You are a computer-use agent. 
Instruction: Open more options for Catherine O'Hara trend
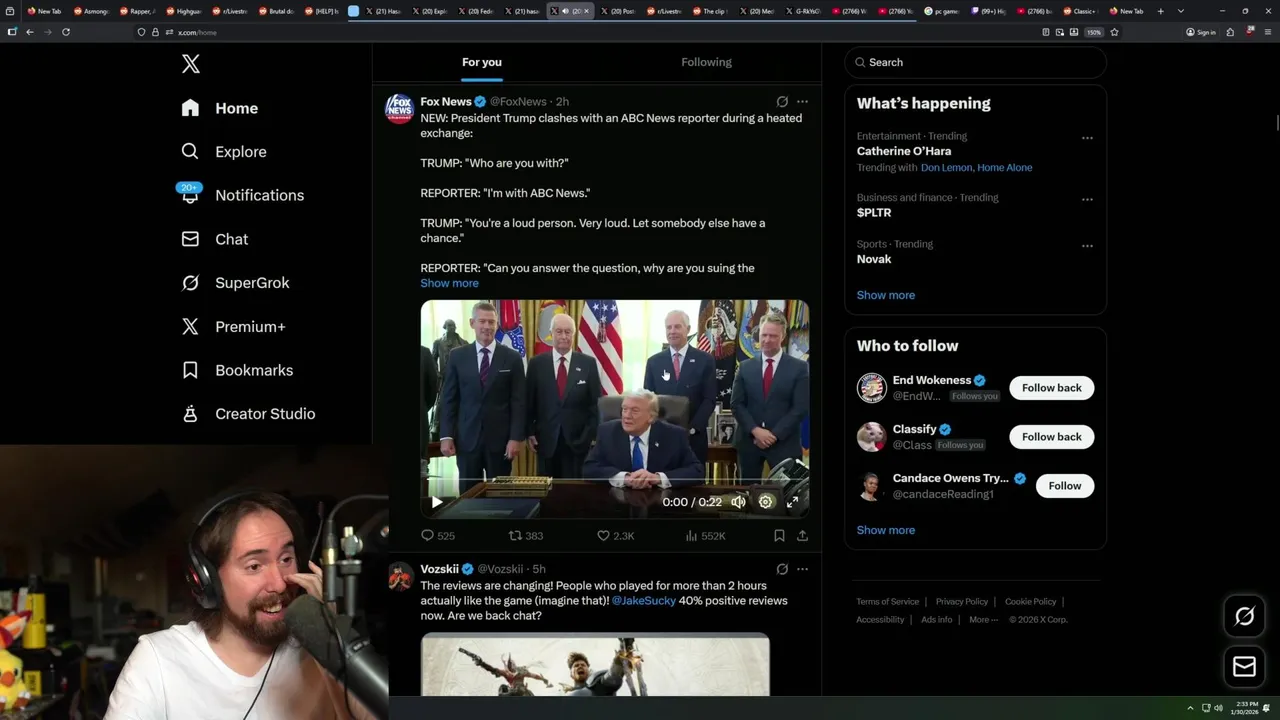[1087, 138]
